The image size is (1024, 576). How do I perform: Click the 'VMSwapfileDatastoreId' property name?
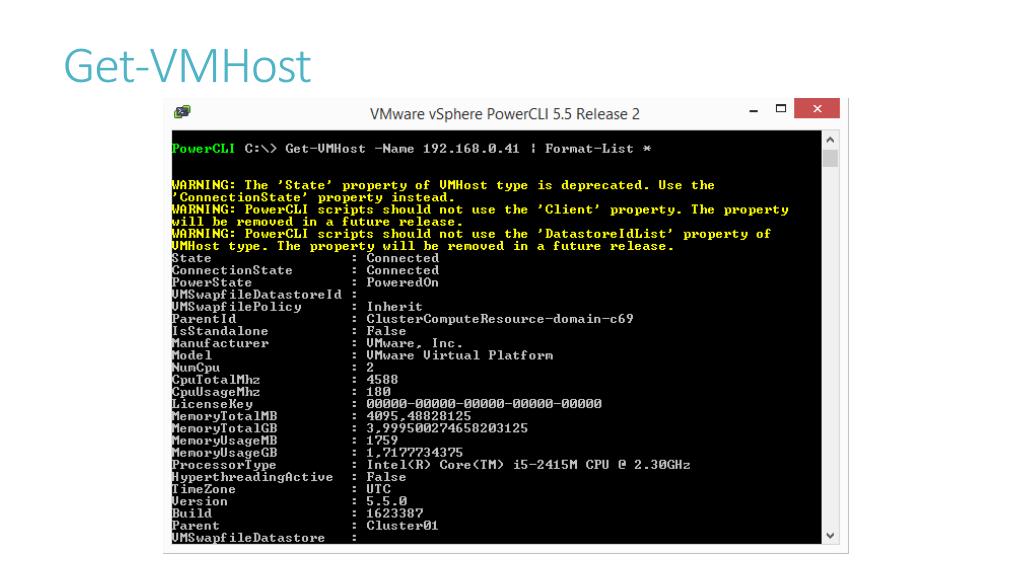pyautogui.click(x=257, y=295)
